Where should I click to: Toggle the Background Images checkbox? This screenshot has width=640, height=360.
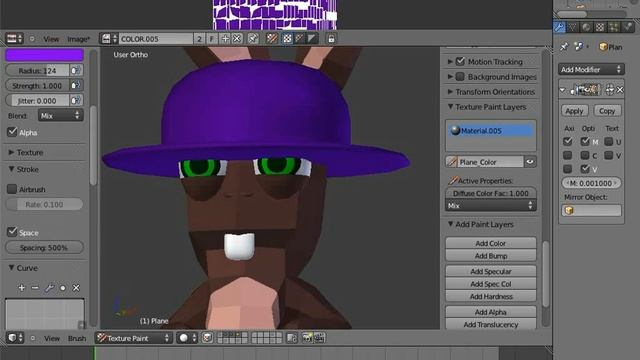460,77
